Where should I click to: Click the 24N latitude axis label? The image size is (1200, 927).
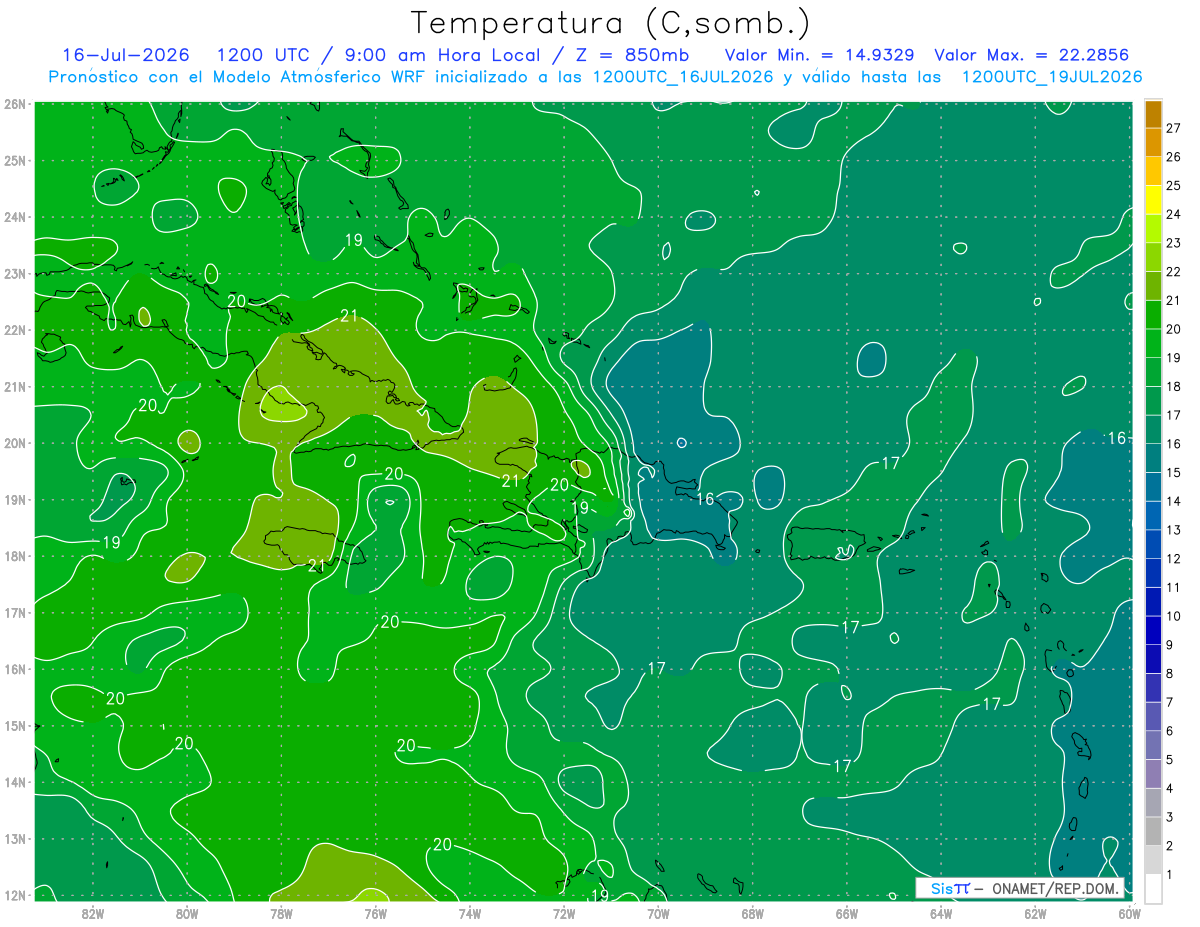(x=15, y=217)
